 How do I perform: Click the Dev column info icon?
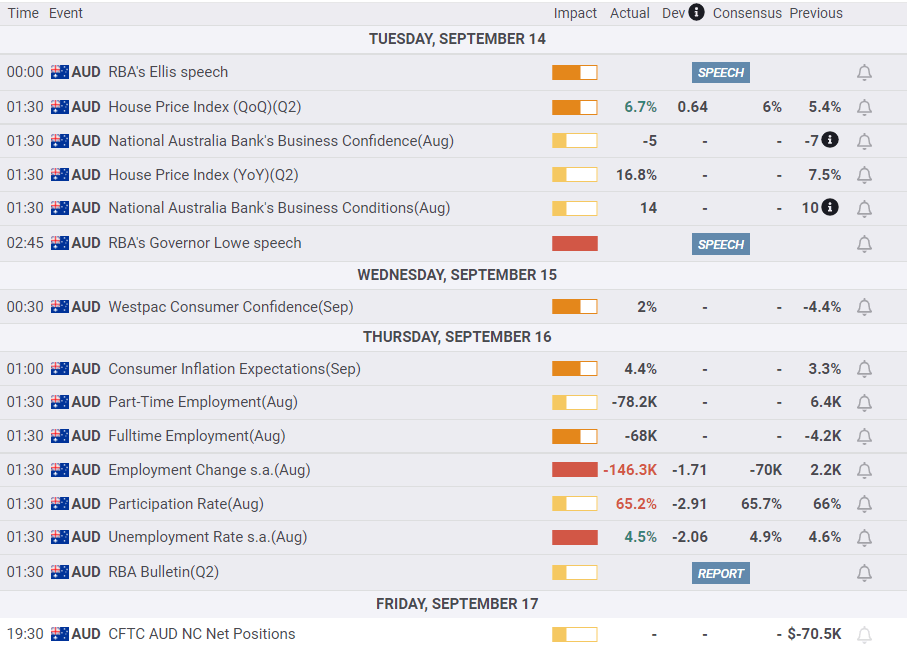coord(696,12)
